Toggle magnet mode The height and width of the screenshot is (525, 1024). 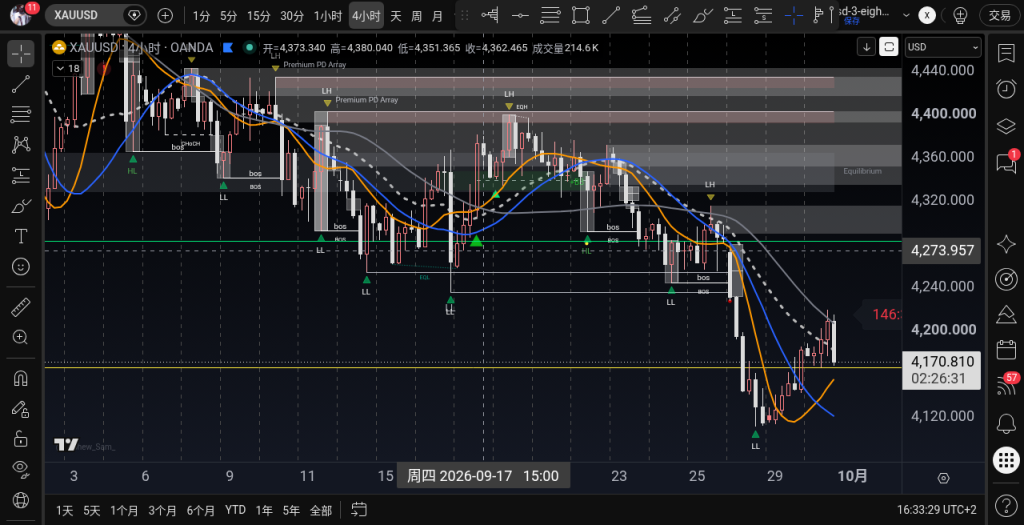click(x=21, y=378)
